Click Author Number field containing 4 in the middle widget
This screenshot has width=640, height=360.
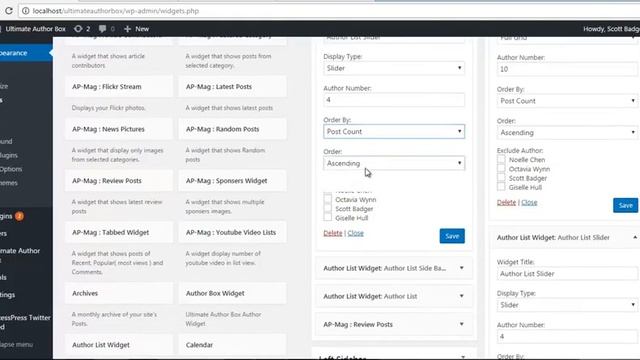pos(394,100)
